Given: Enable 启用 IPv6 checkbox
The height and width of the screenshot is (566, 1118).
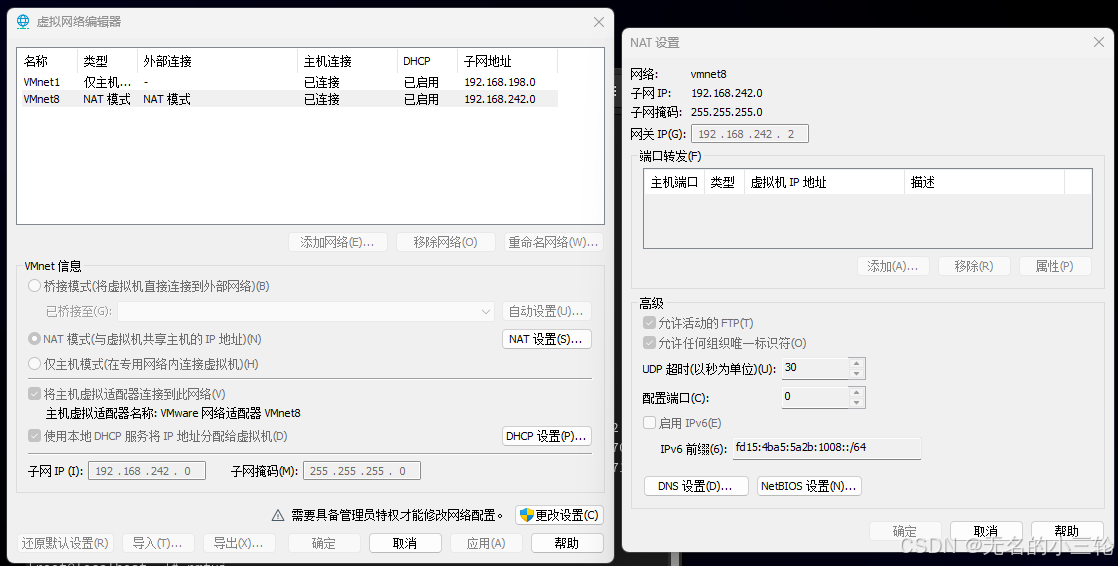Looking at the screenshot, I should tap(649, 423).
